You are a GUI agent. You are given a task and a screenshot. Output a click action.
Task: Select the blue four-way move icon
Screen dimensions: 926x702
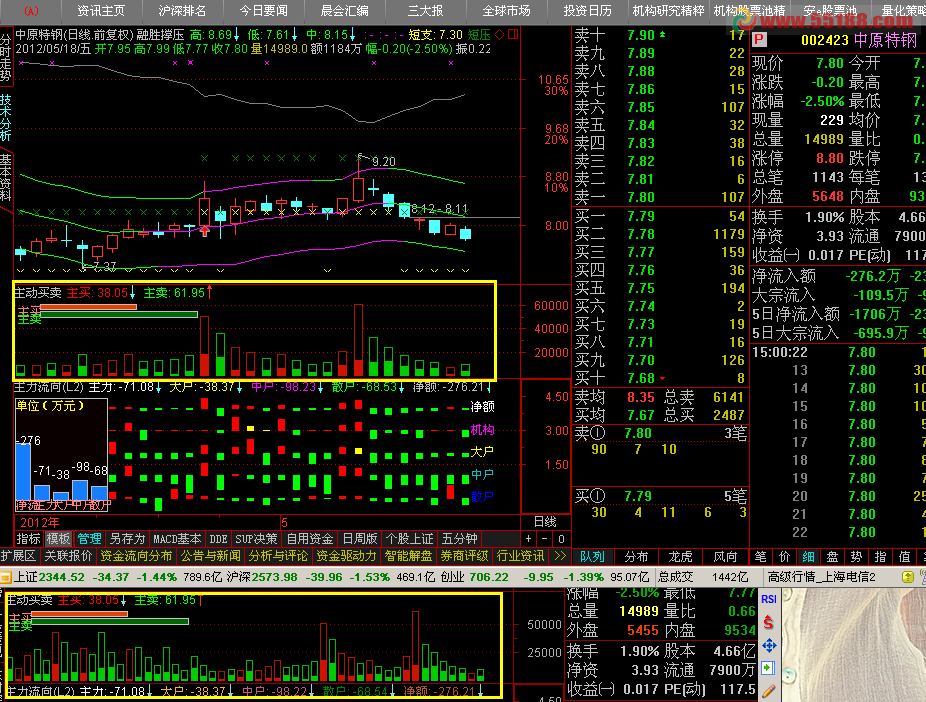coord(768,645)
